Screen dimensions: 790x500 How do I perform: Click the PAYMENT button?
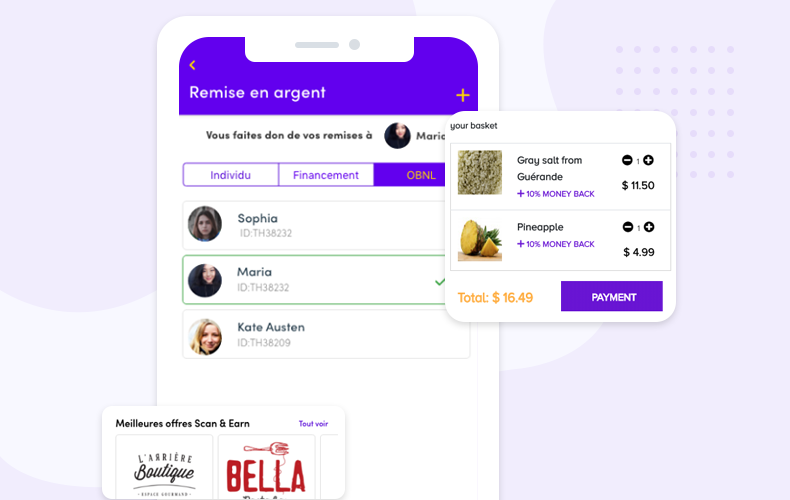612,296
